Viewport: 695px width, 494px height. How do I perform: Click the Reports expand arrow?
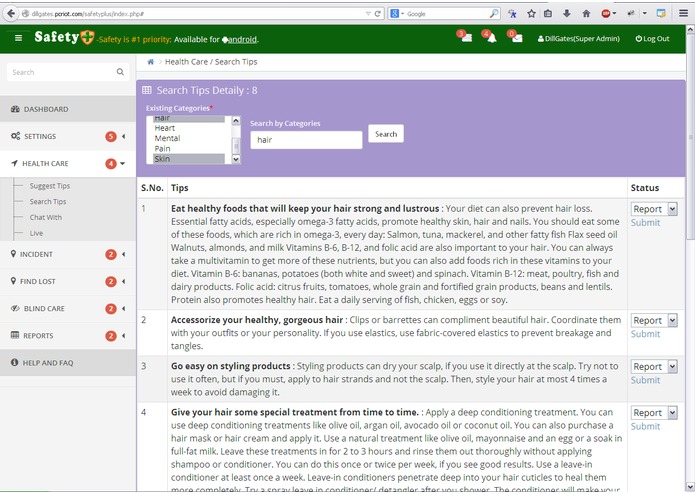click(123, 336)
